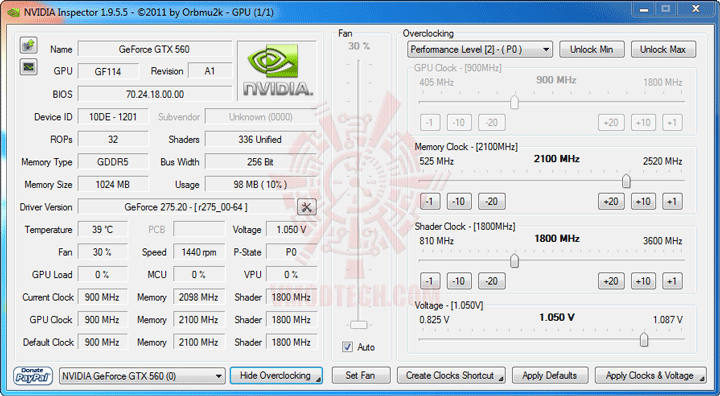The width and height of the screenshot is (720, 396).
Task: Toggle the Auto fan checkbox
Action: pos(348,347)
